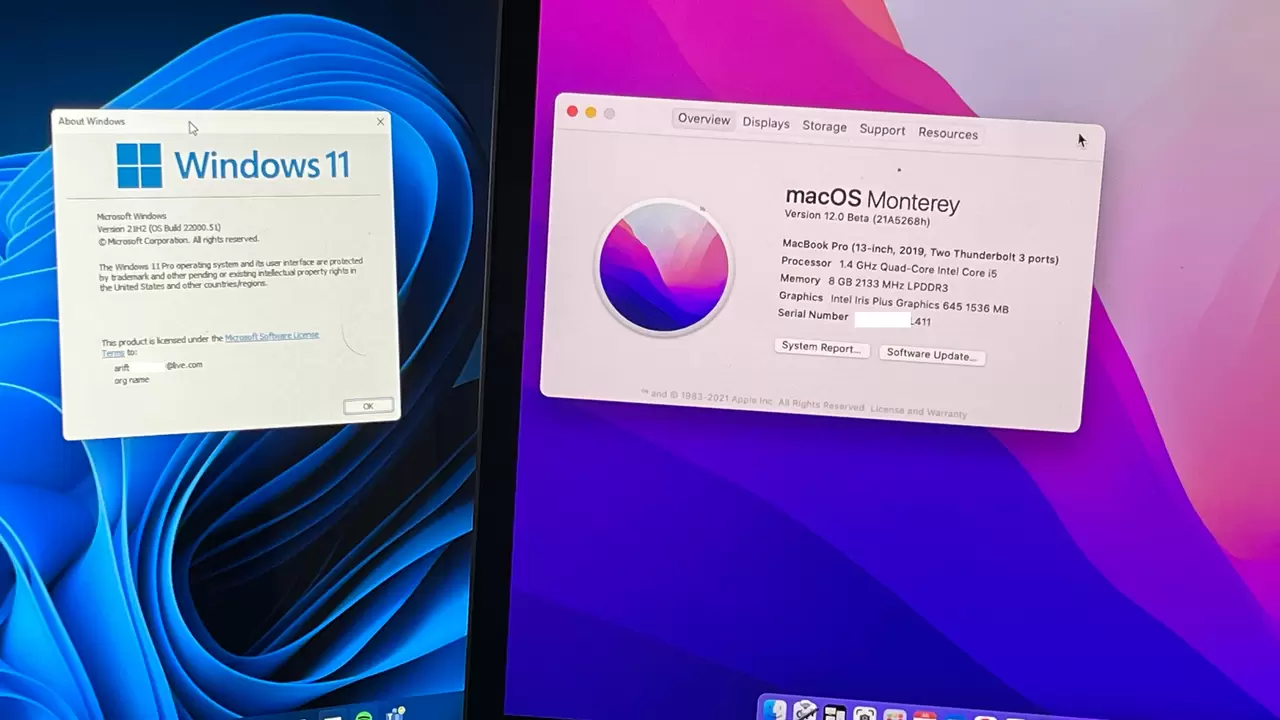Click the Processor 1.4 GHz Quad-Core line
The width and height of the screenshot is (1280, 720).
coord(889,267)
